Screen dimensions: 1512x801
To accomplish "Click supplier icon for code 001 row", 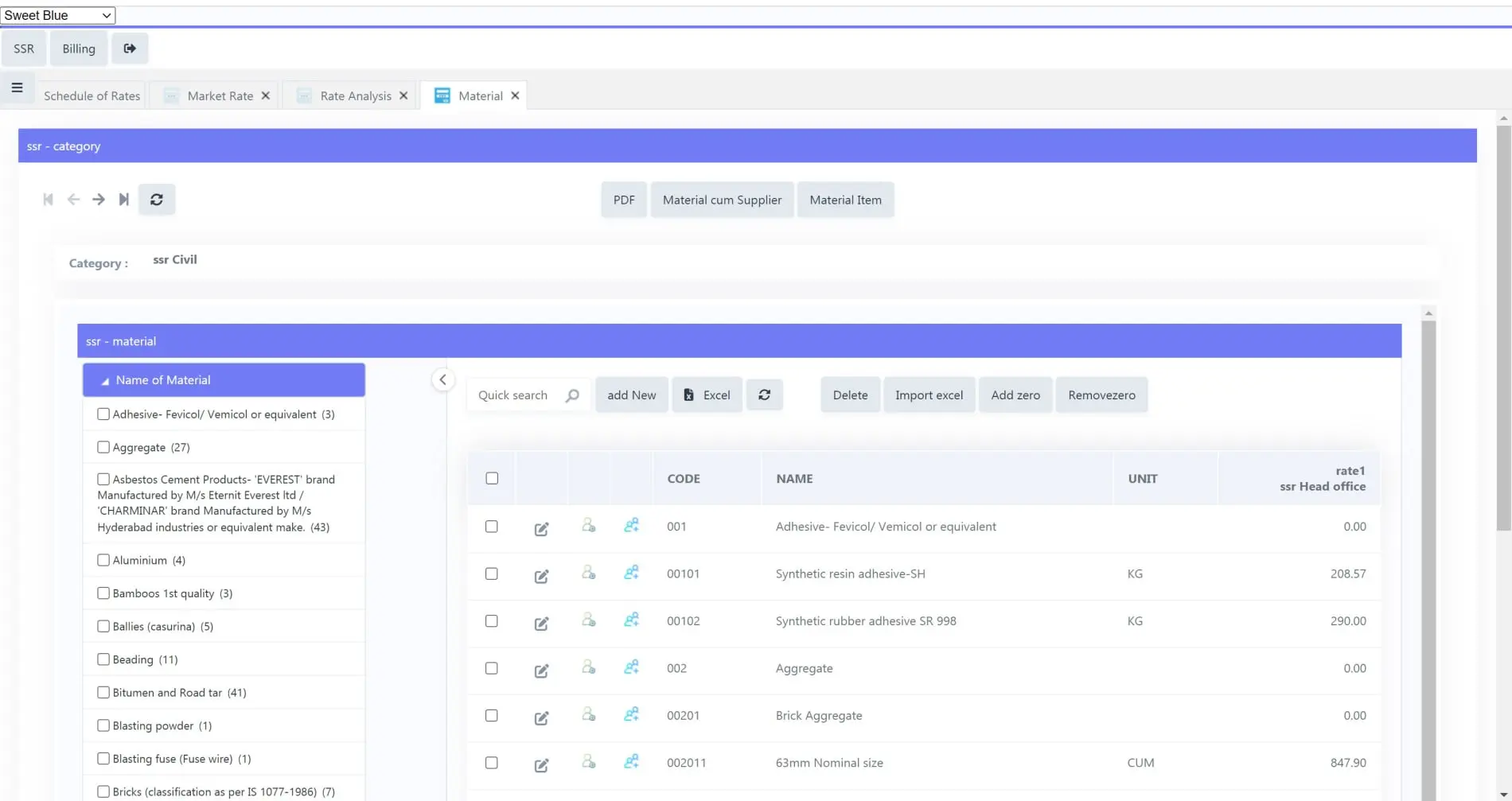I will pos(588,526).
